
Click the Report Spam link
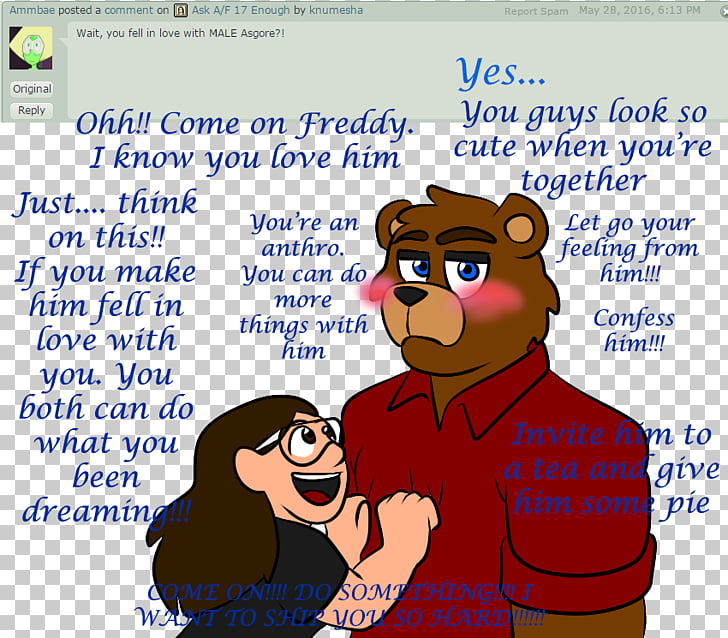536,11
